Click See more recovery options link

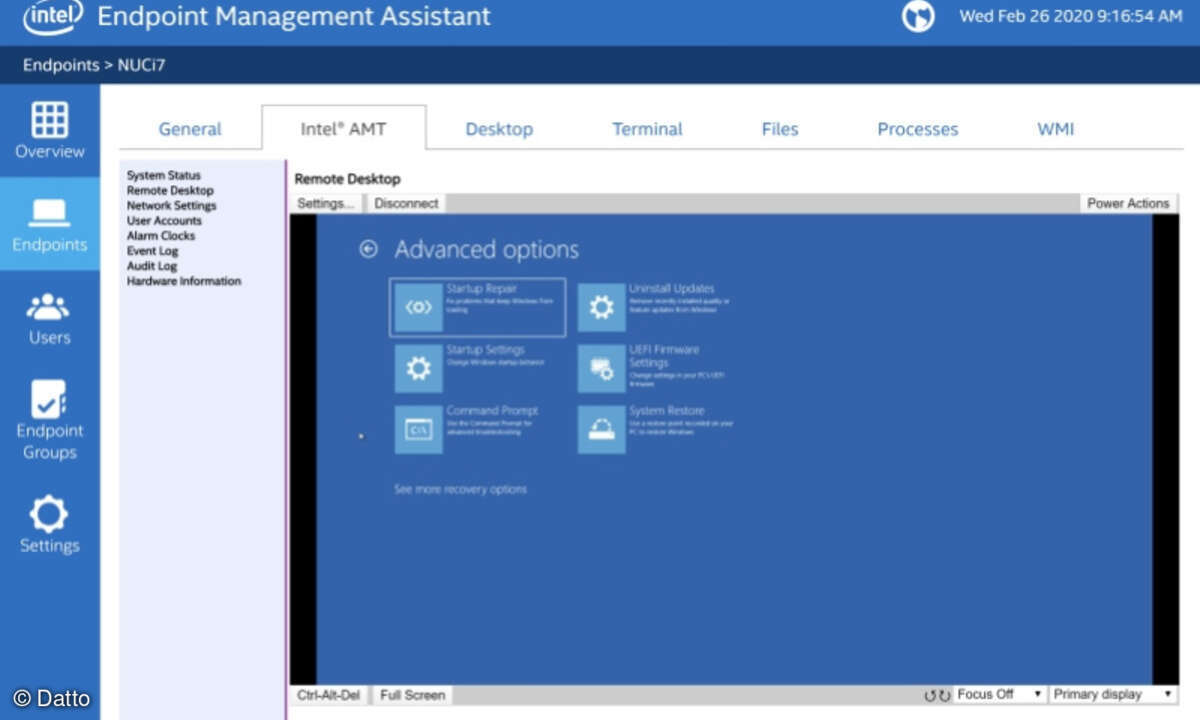coord(460,489)
